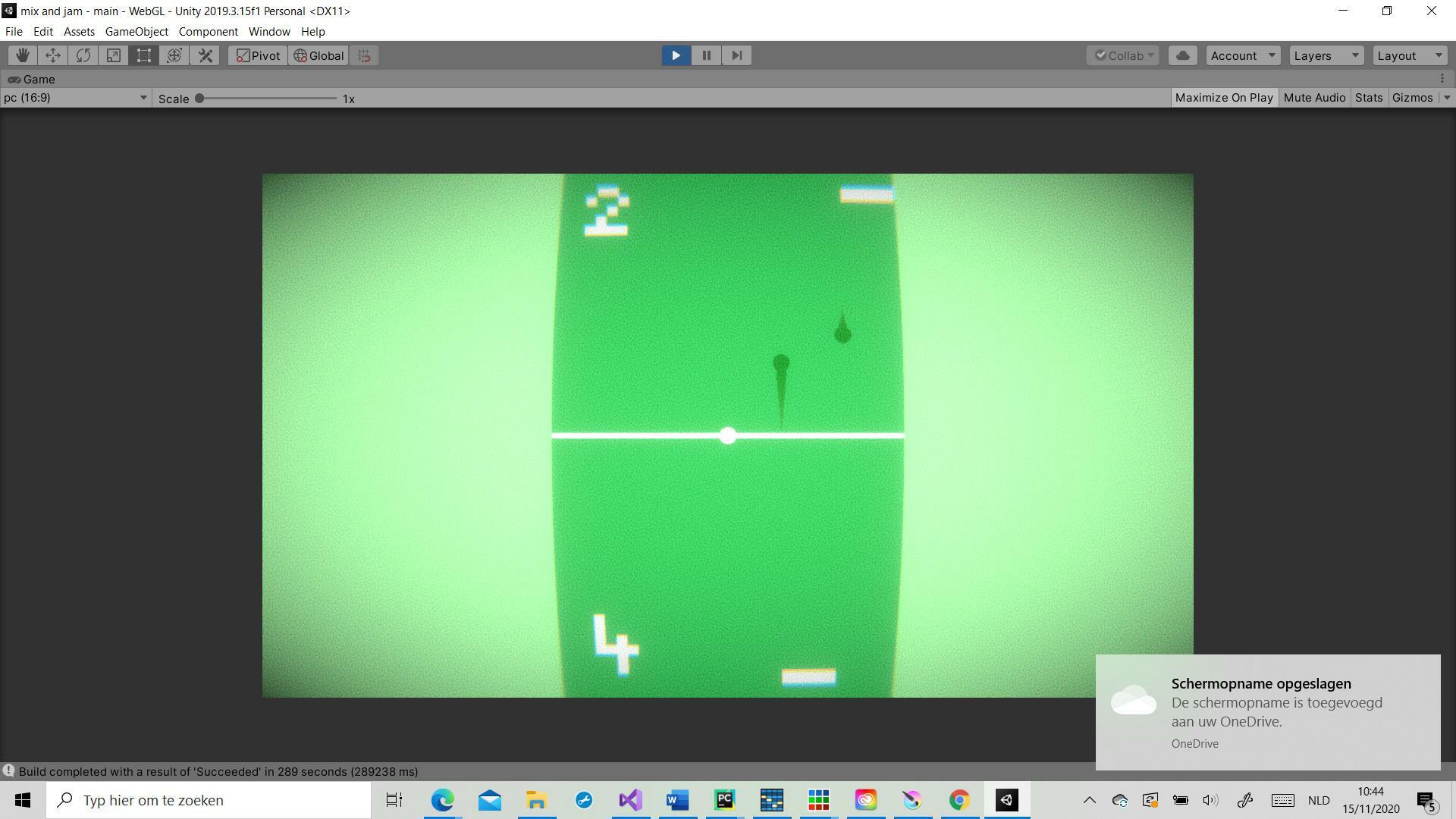This screenshot has height=819, width=1456.
Task: Open the OneDrive screenshot saved notification
Action: [1268, 712]
